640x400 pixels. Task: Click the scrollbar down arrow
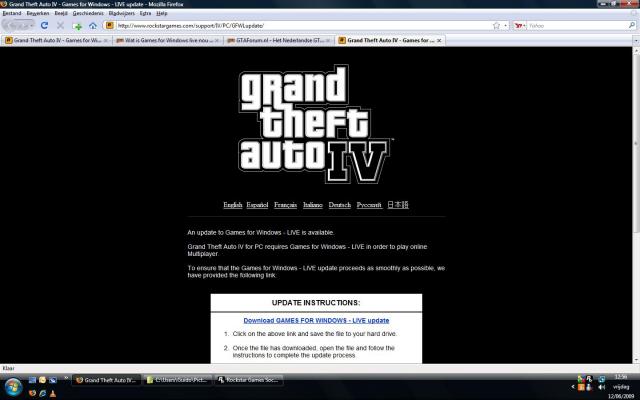pyautogui.click(x=636, y=360)
